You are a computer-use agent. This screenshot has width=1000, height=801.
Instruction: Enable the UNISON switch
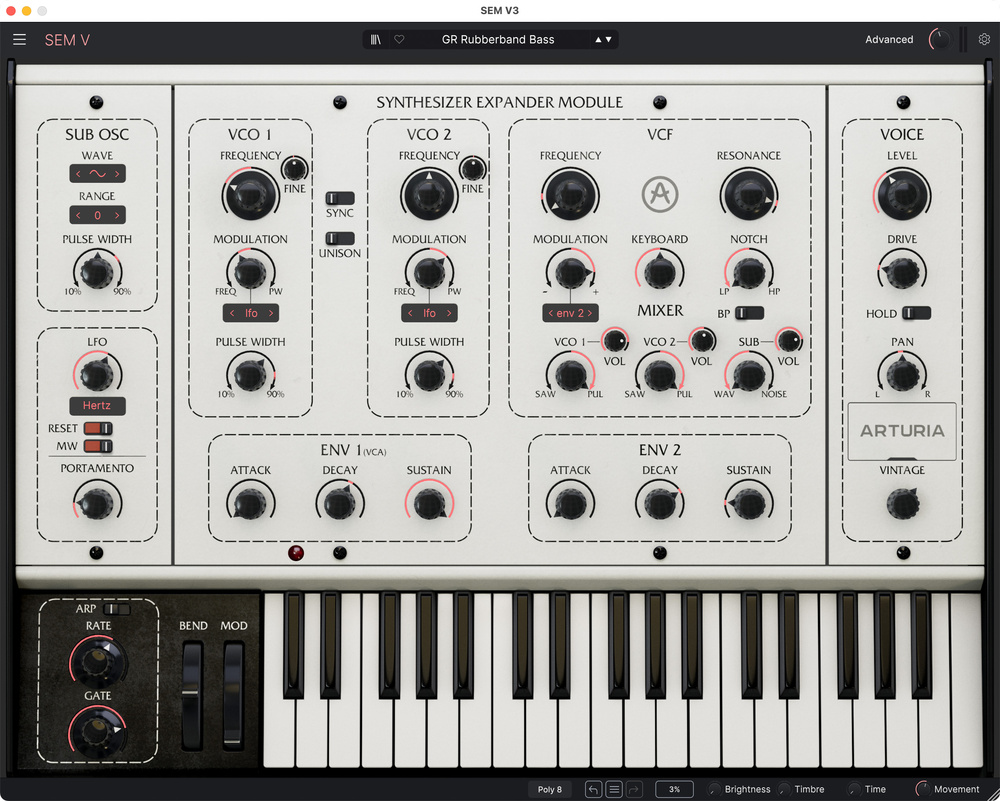click(340, 238)
